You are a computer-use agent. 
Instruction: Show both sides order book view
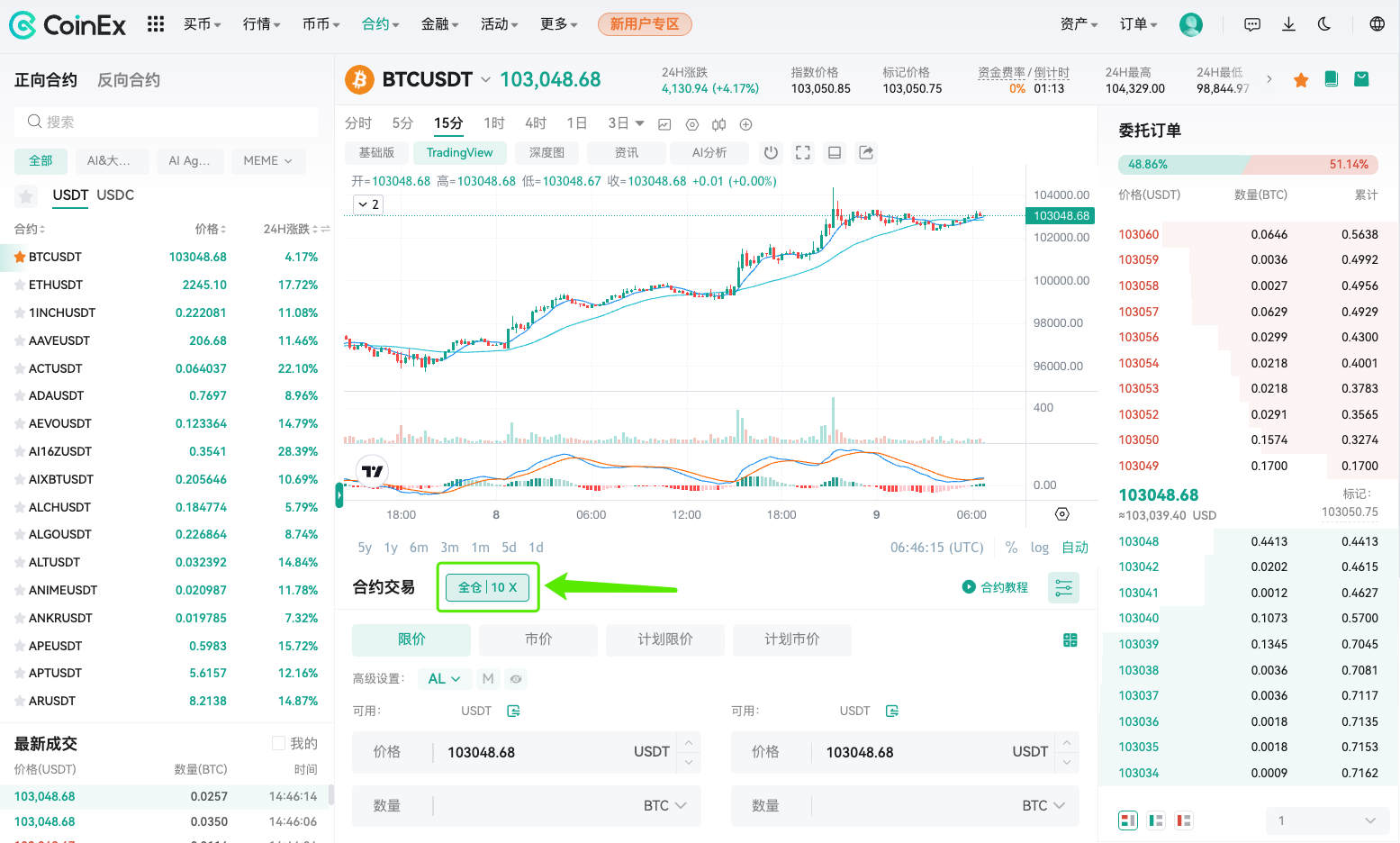coord(1128,820)
